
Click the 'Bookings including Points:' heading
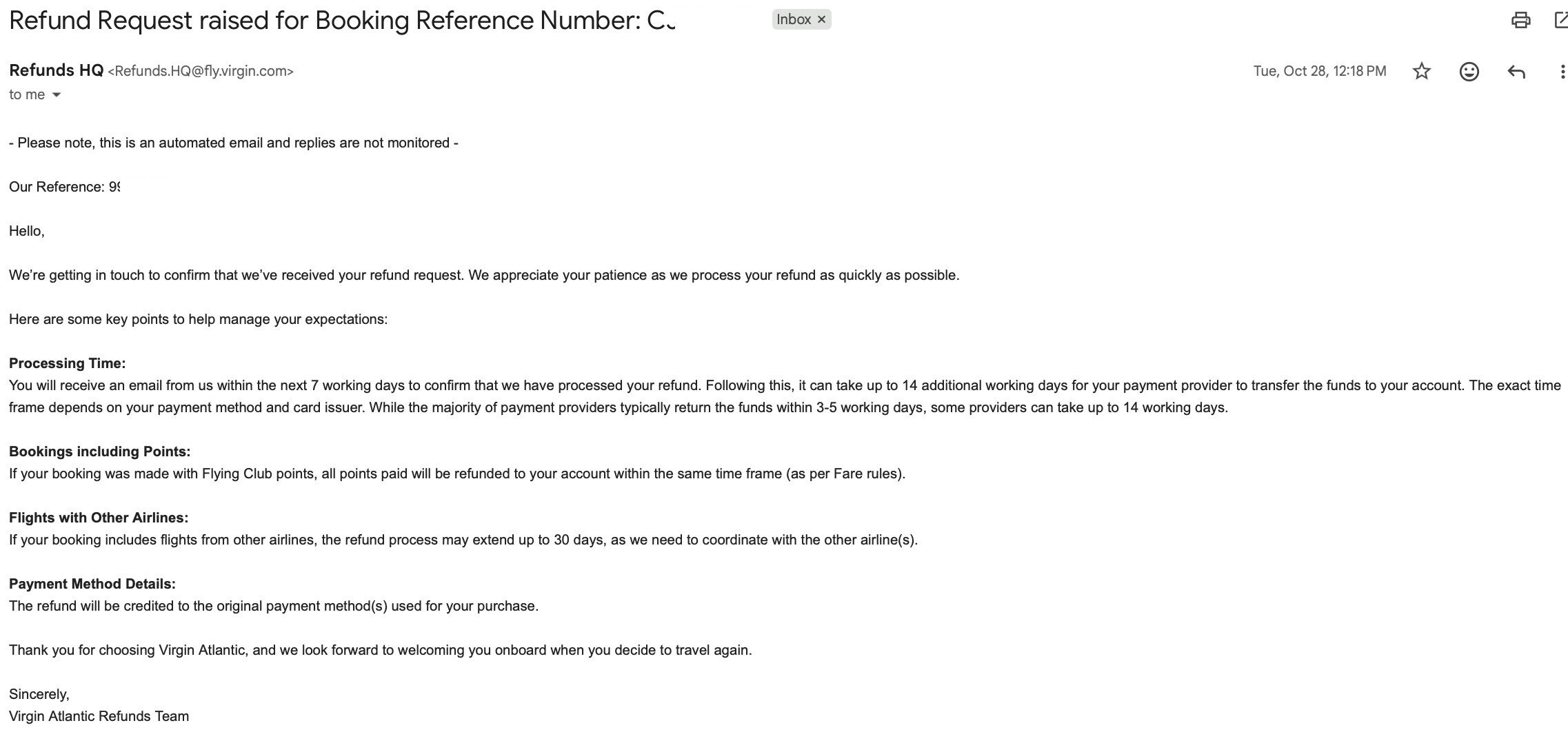coord(99,451)
